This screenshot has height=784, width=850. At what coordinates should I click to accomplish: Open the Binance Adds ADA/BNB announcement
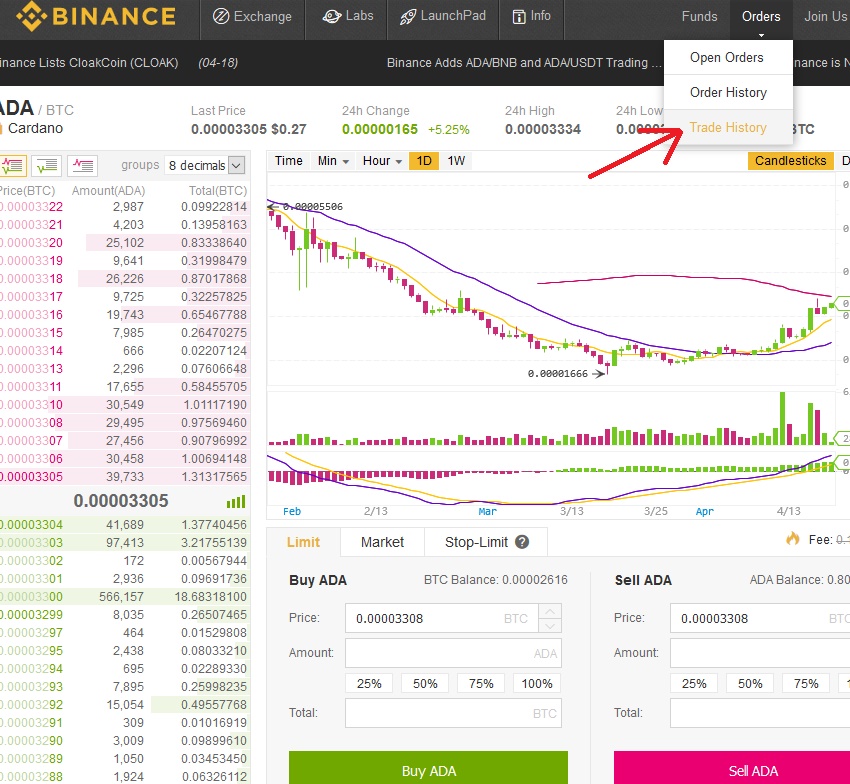[524, 63]
